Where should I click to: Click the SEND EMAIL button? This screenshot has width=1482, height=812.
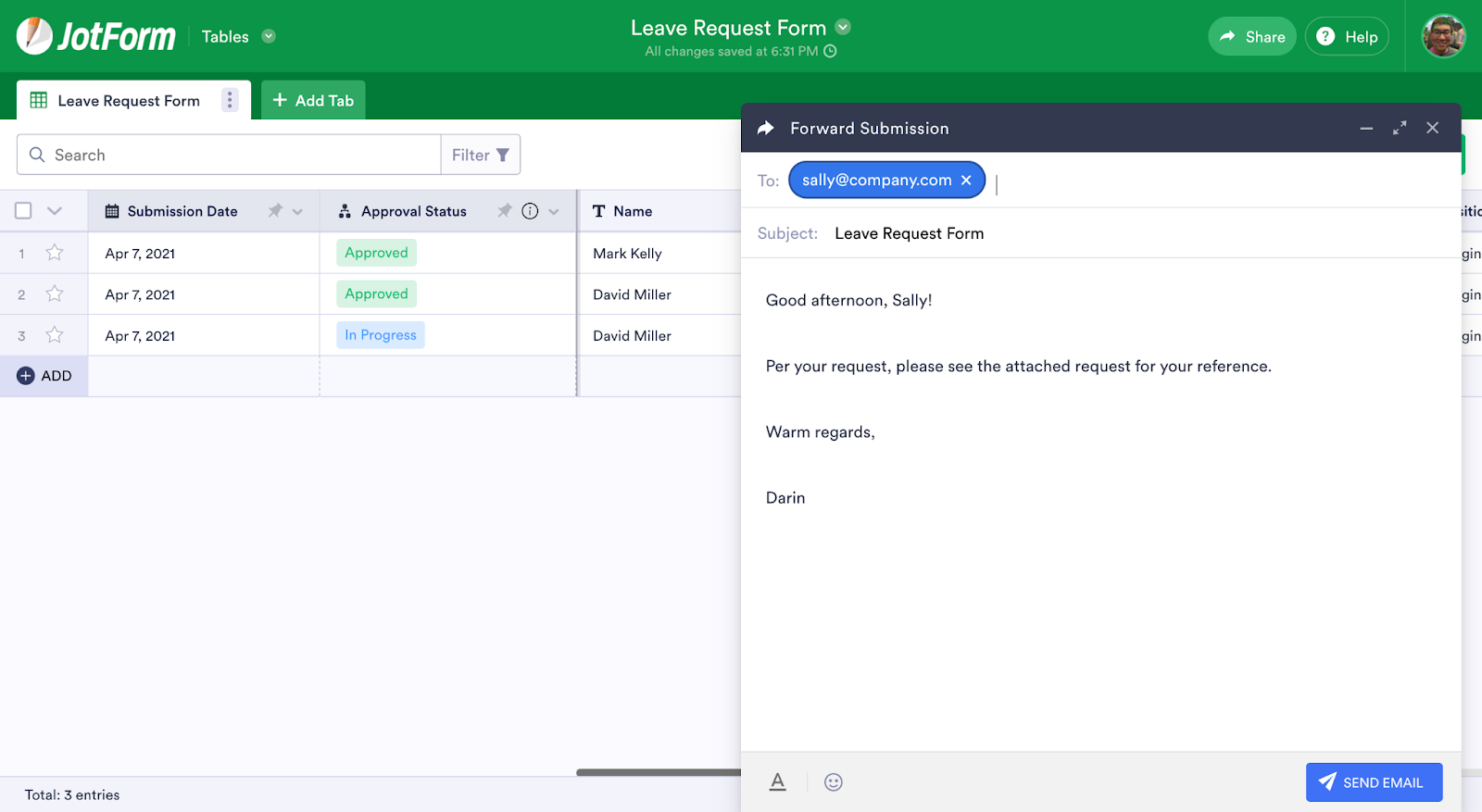(1375, 782)
